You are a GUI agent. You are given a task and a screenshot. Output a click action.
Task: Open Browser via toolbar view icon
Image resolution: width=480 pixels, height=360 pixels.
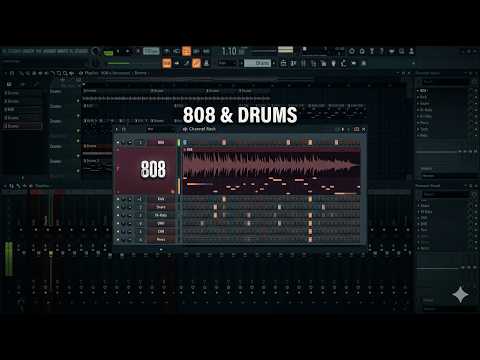[206, 63]
